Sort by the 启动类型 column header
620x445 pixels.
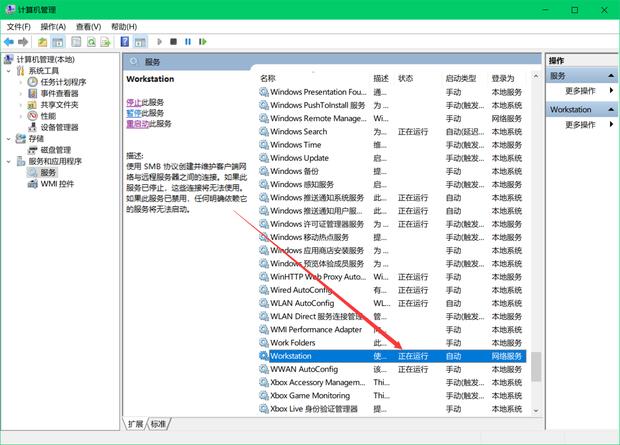pyautogui.click(x=461, y=78)
